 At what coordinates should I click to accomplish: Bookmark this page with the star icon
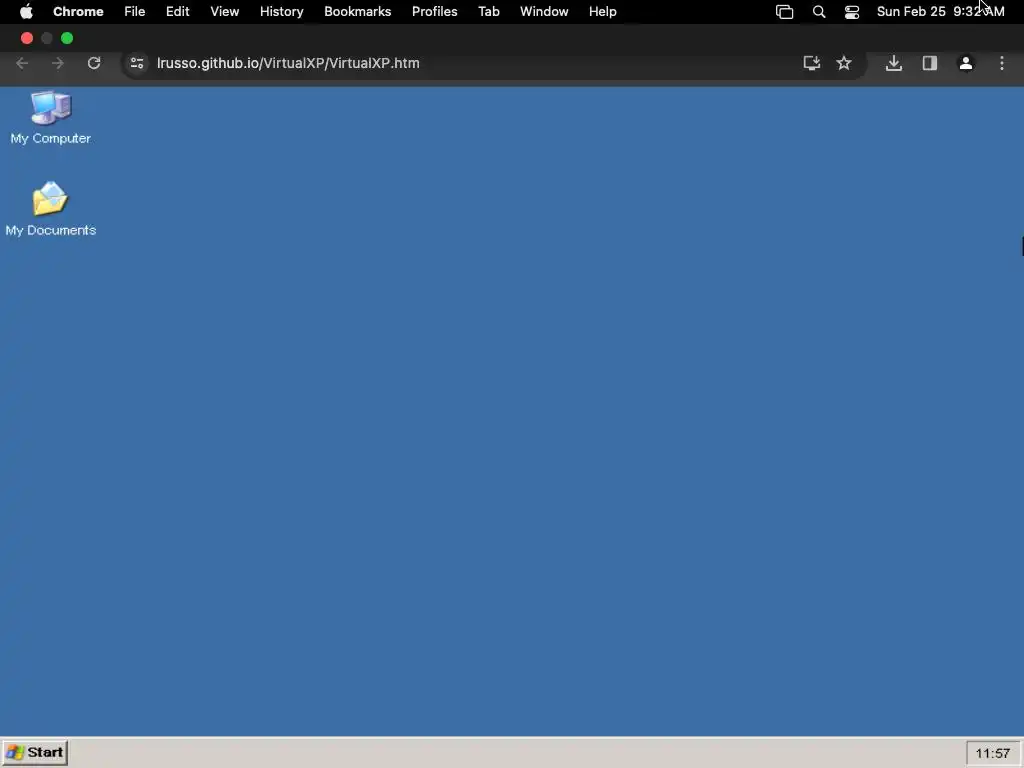coord(844,63)
